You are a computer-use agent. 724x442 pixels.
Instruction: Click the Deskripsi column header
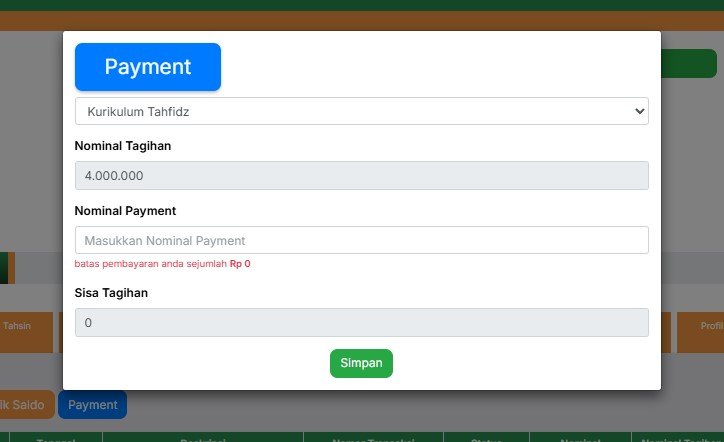coord(203,438)
